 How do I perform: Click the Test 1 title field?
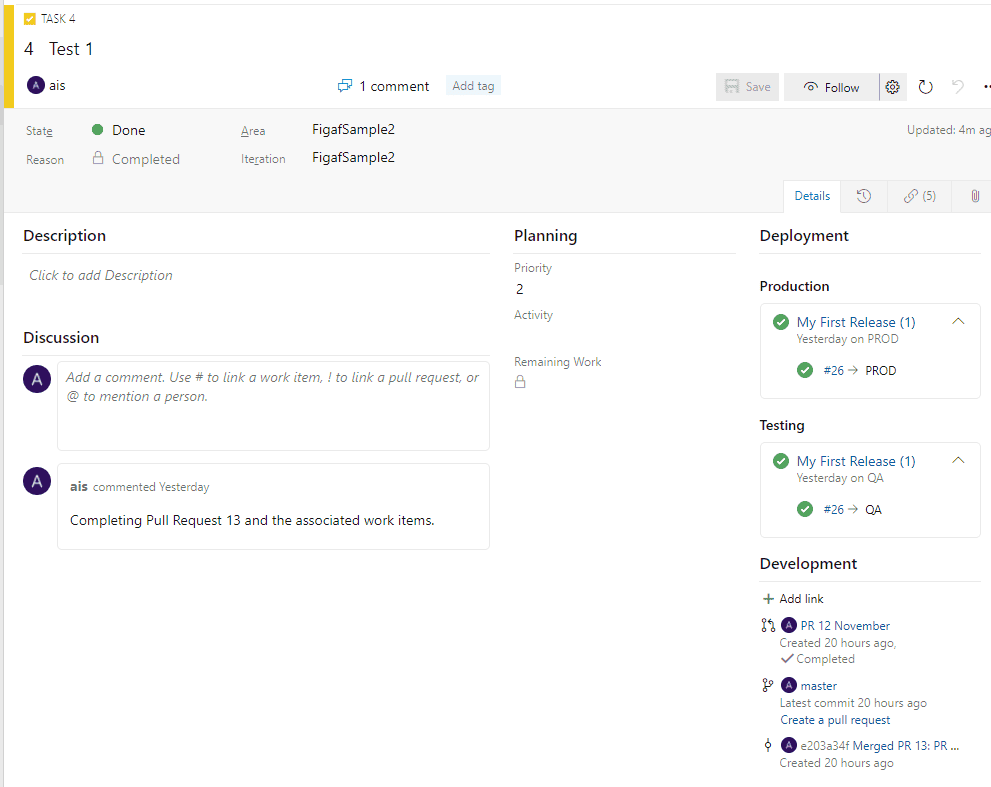pyautogui.click(x=71, y=49)
